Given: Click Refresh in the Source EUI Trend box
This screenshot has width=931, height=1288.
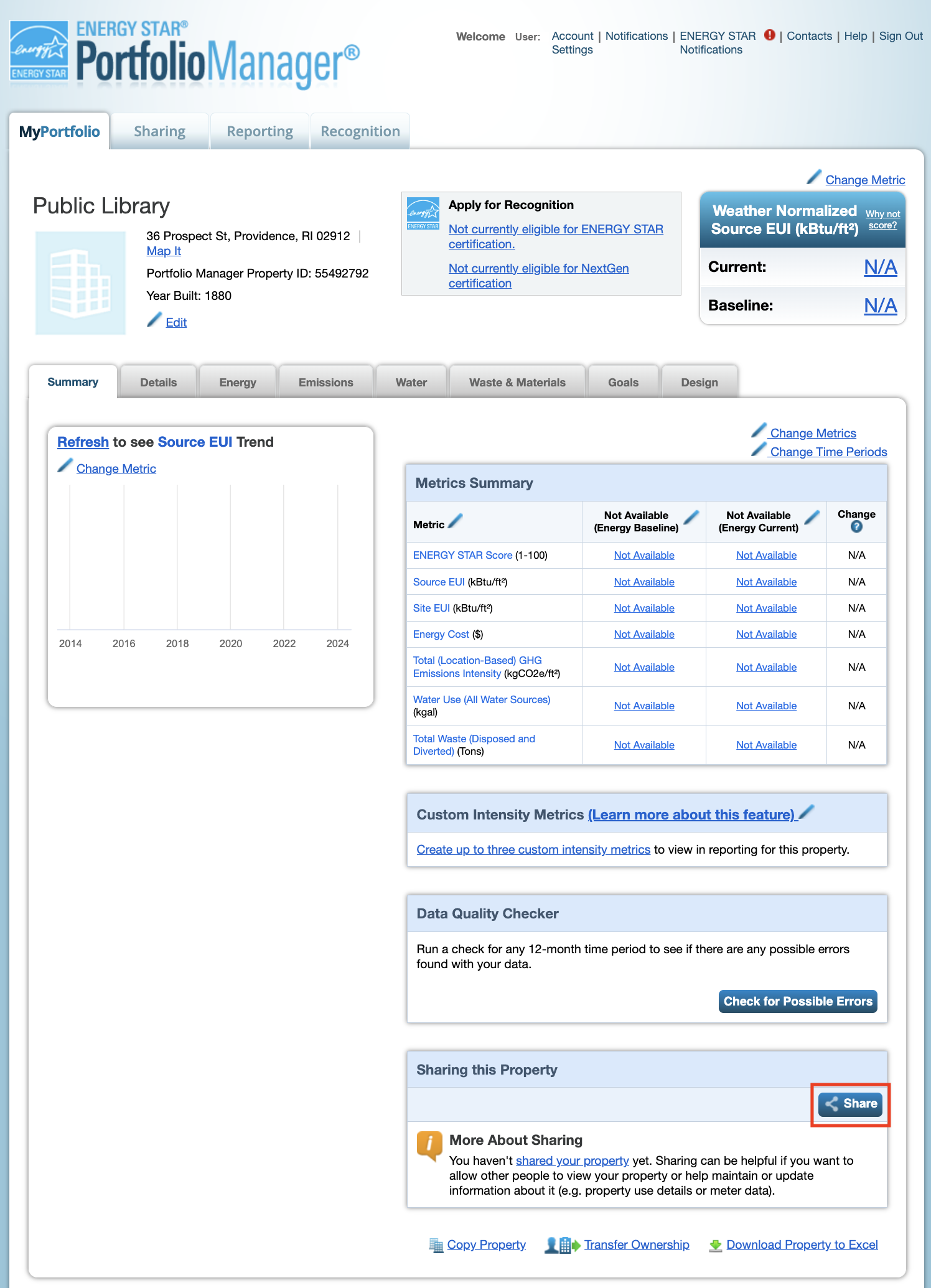Looking at the screenshot, I should pos(83,442).
